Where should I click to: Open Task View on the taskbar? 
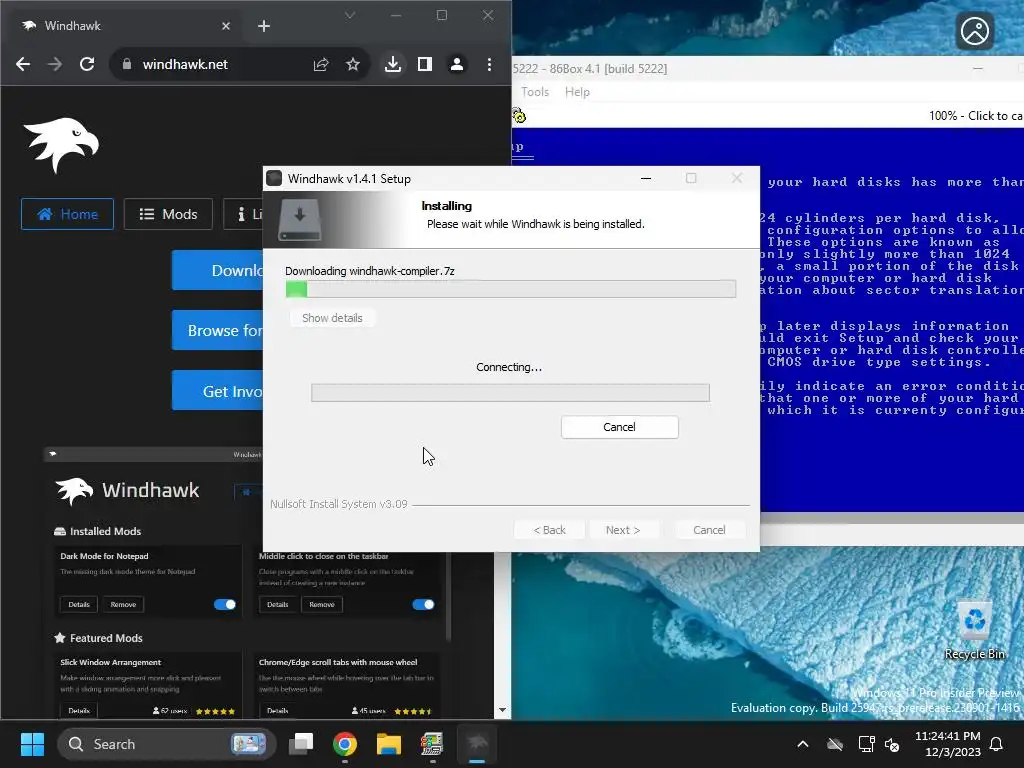click(x=302, y=744)
